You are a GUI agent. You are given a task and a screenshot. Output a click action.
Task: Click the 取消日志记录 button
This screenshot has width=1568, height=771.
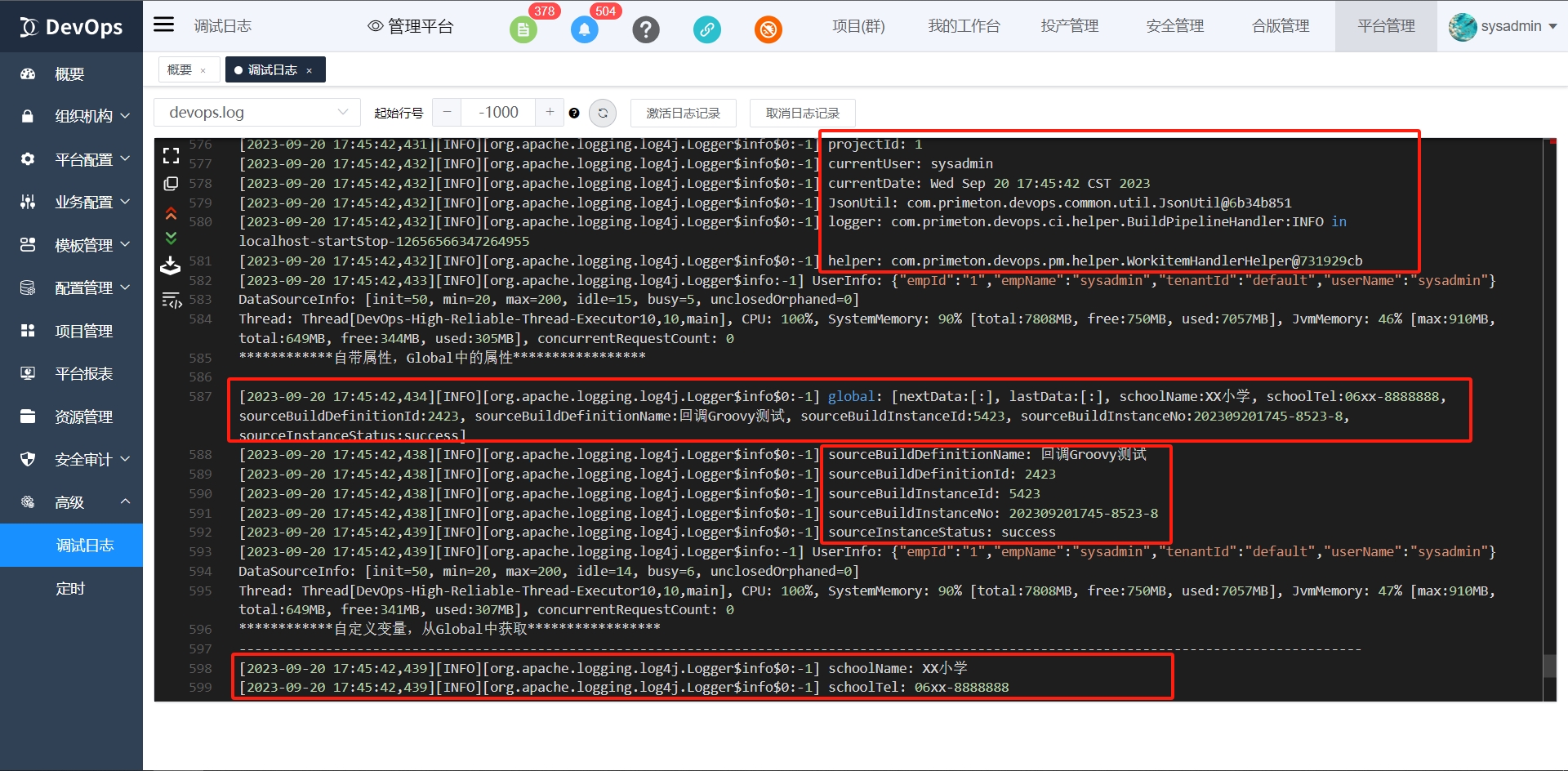[802, 113]
